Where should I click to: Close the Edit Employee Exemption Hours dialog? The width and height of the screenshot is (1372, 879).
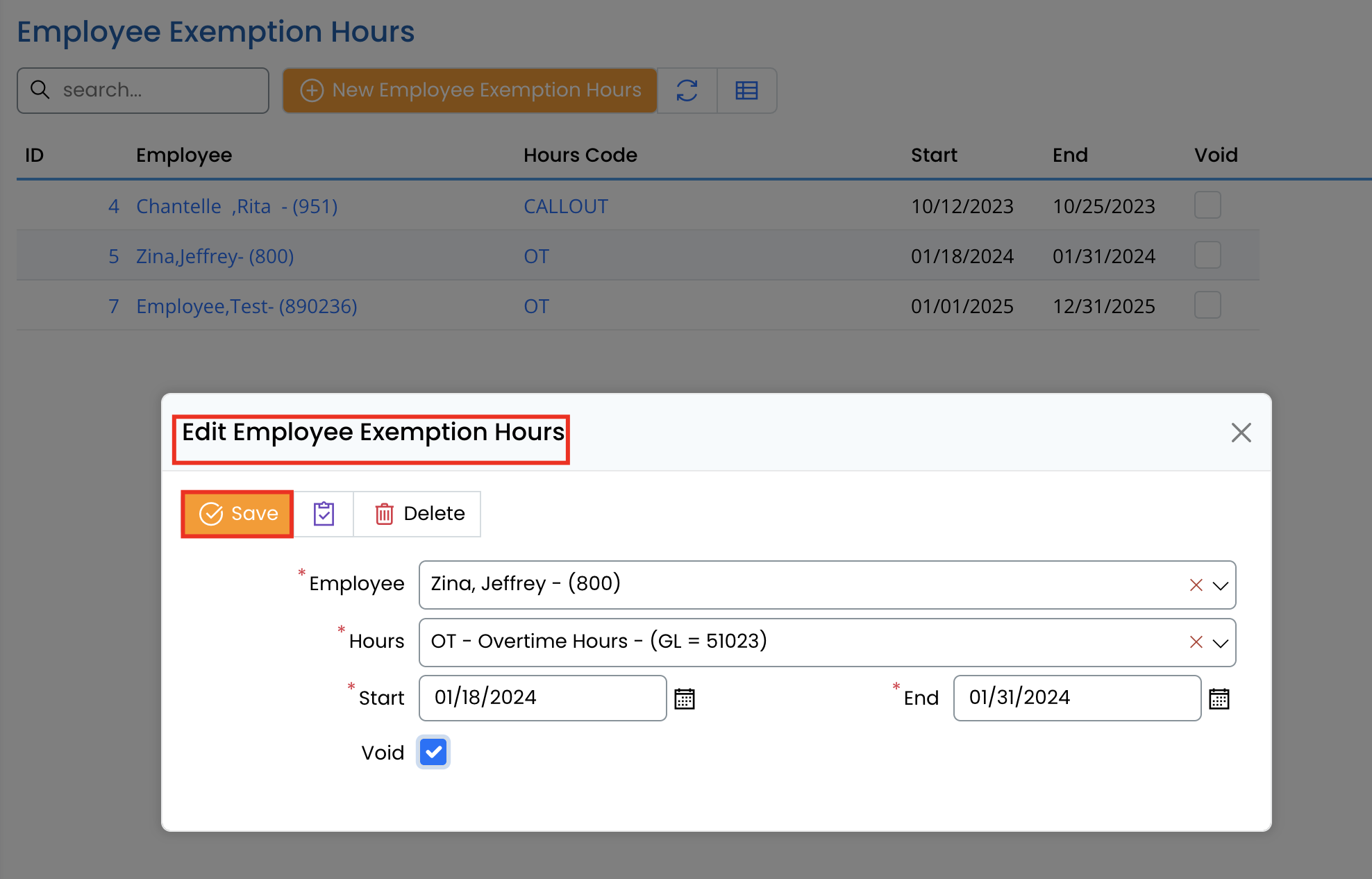(x=1241, y=433)
